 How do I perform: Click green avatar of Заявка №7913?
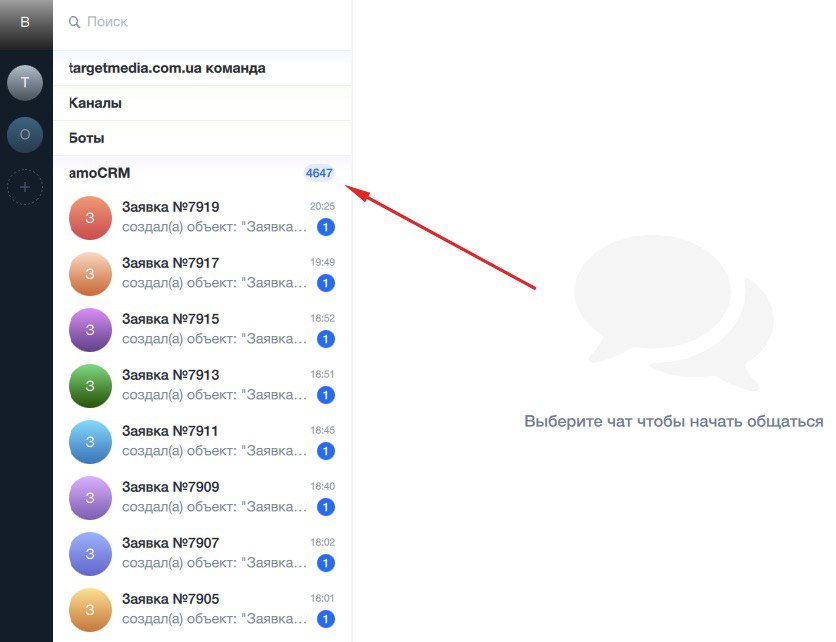click(x=90, y=386)
